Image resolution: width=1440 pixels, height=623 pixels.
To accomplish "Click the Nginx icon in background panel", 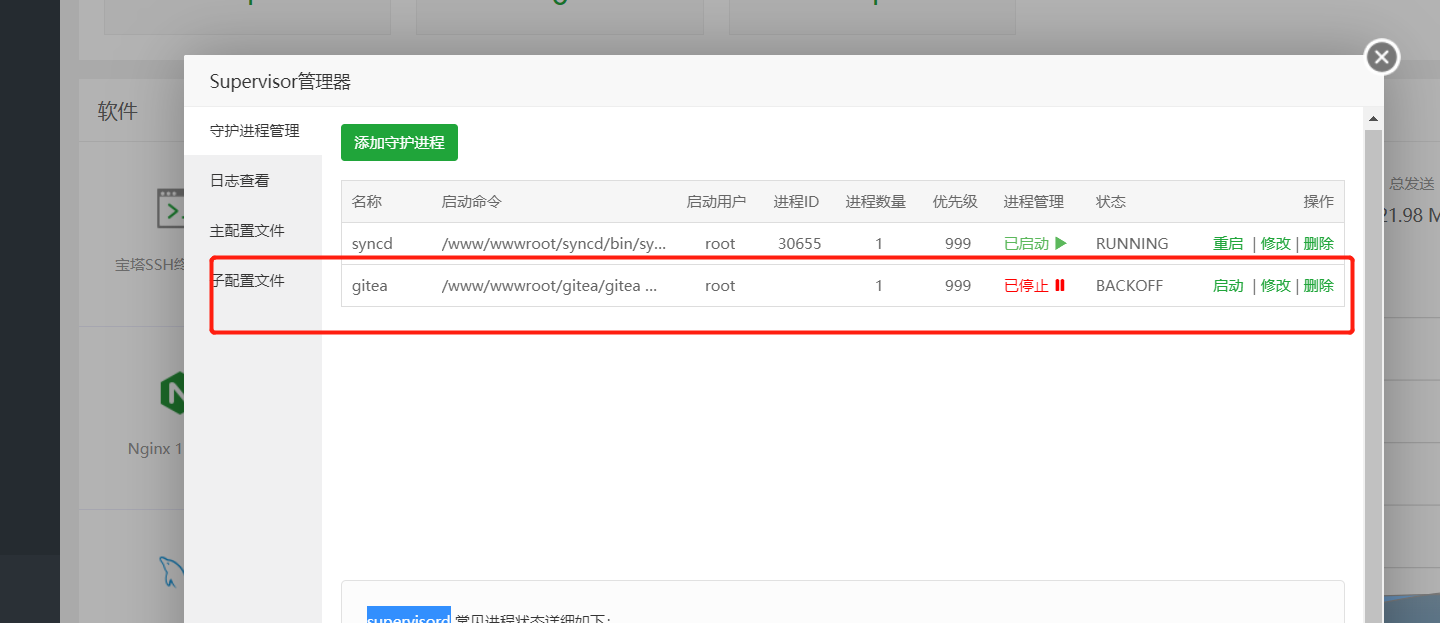I will (x=171, y=393).
